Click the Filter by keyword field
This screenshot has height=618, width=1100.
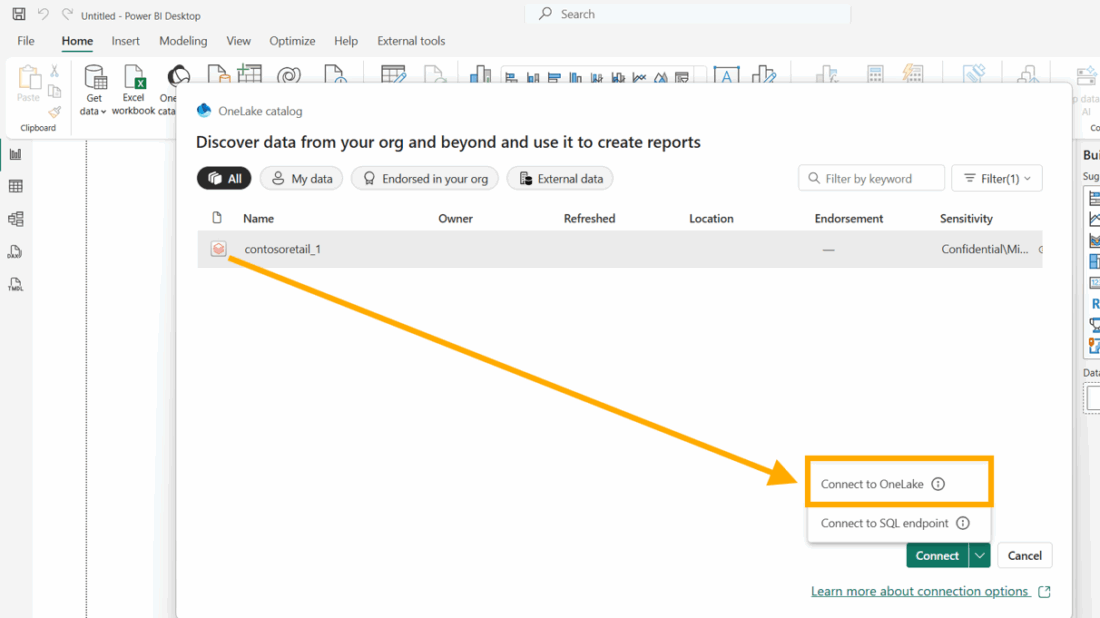click(x=871, y=179)
